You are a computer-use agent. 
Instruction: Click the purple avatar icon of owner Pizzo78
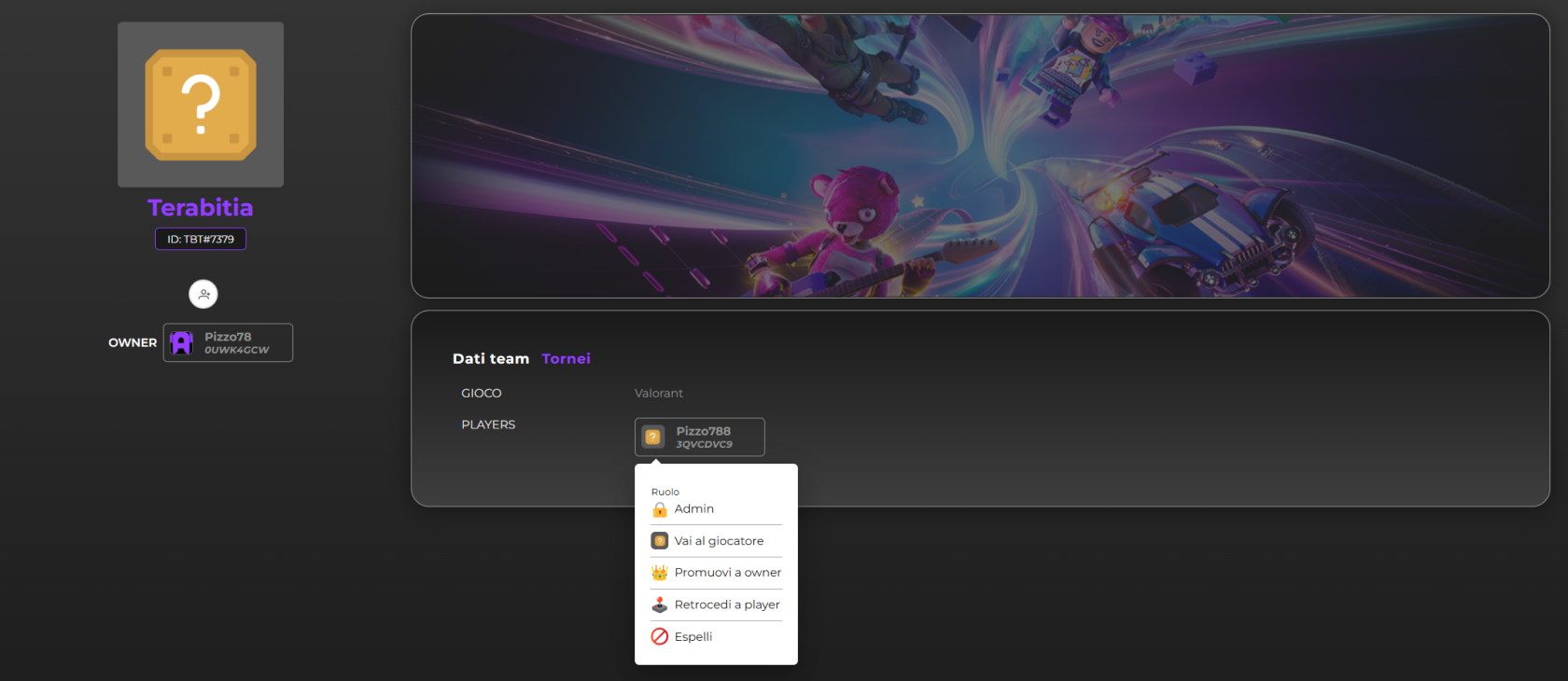[x=182, y=342]
